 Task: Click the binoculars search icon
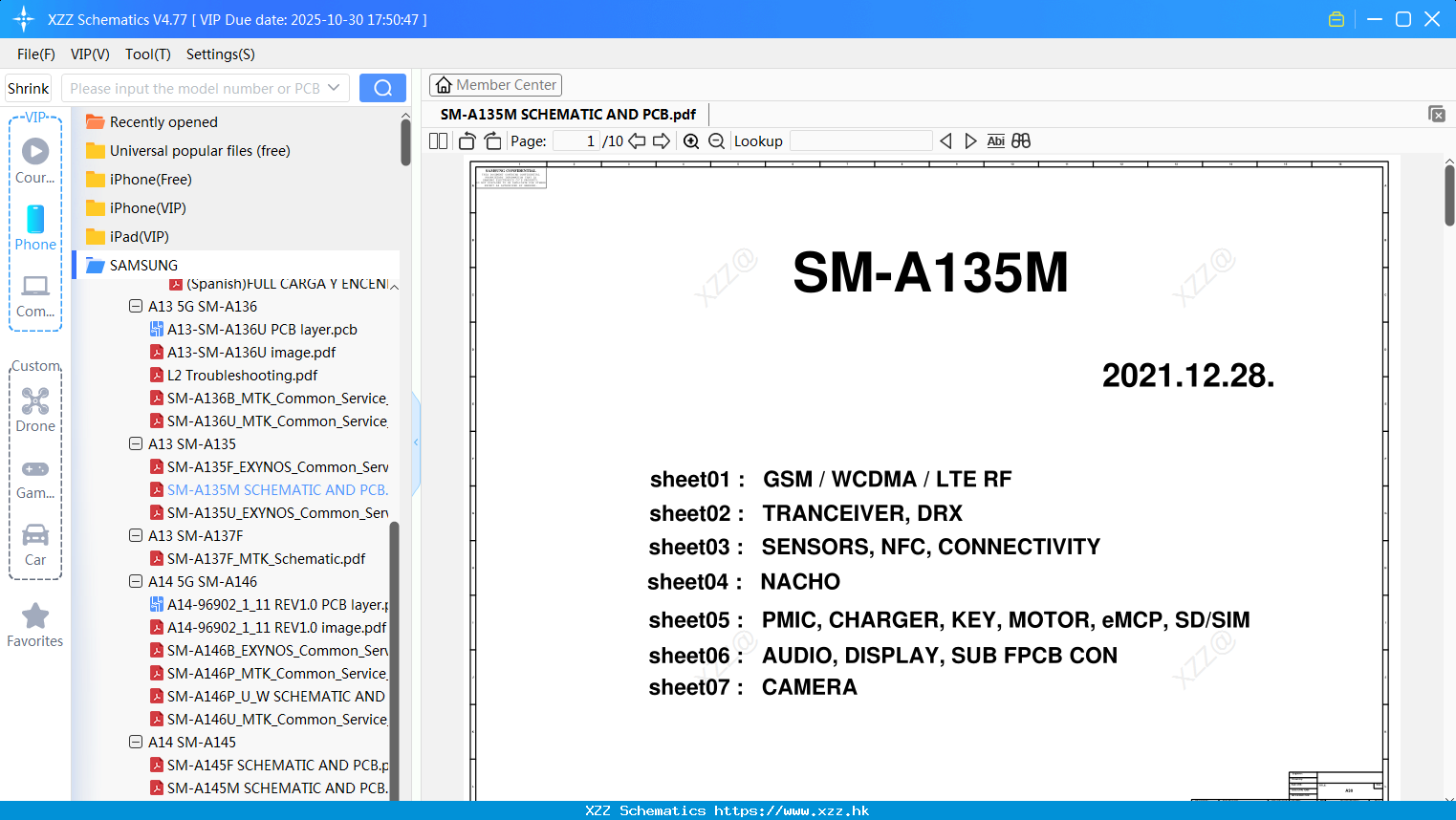click(1021, 141)
